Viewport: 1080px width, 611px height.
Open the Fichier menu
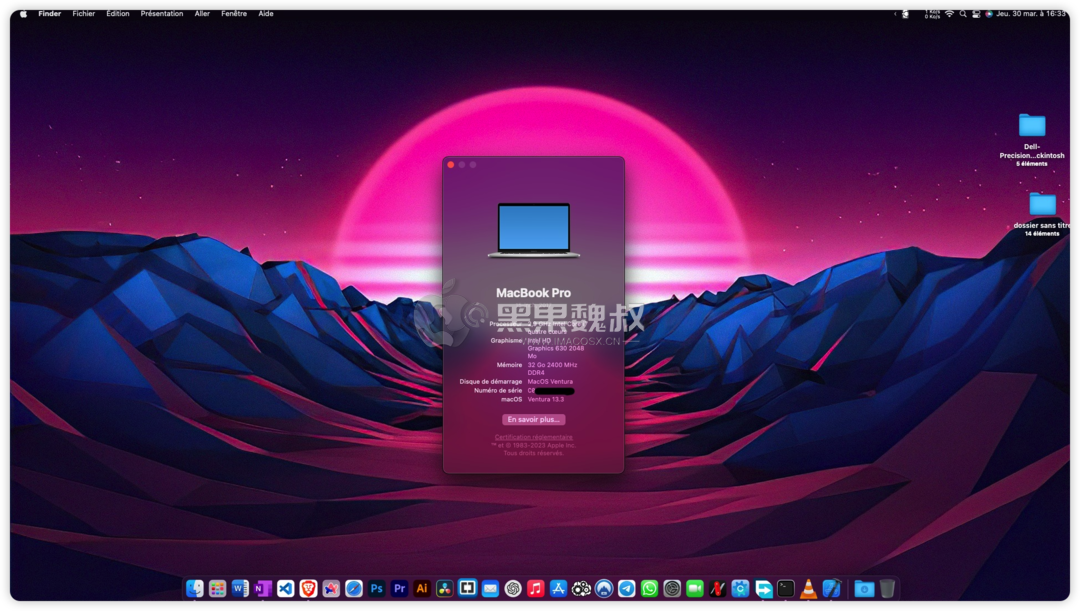(x=83, y=13)
